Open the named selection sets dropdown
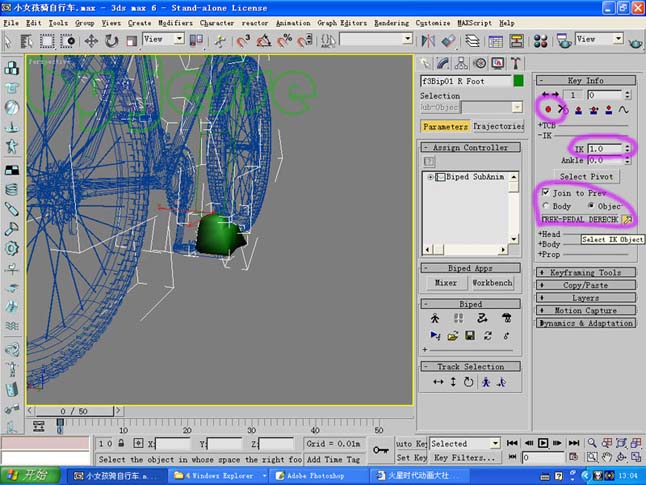The height and width of the screenshot is (485, 646). click(x=376, y=39)
